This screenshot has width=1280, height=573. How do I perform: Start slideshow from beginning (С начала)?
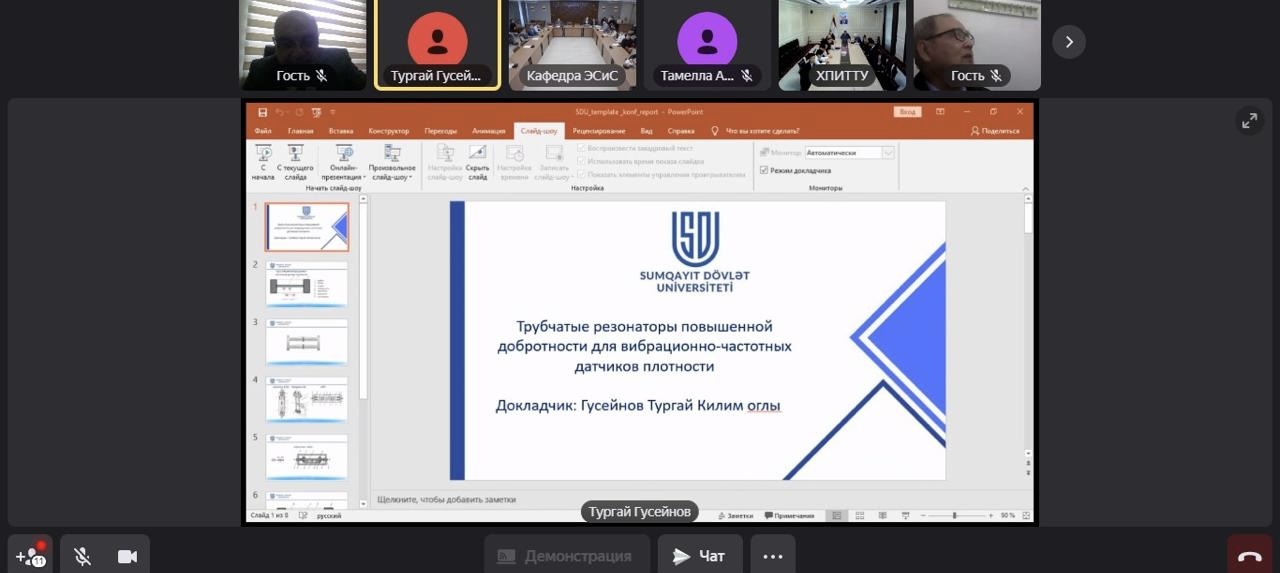click(263, 160)
